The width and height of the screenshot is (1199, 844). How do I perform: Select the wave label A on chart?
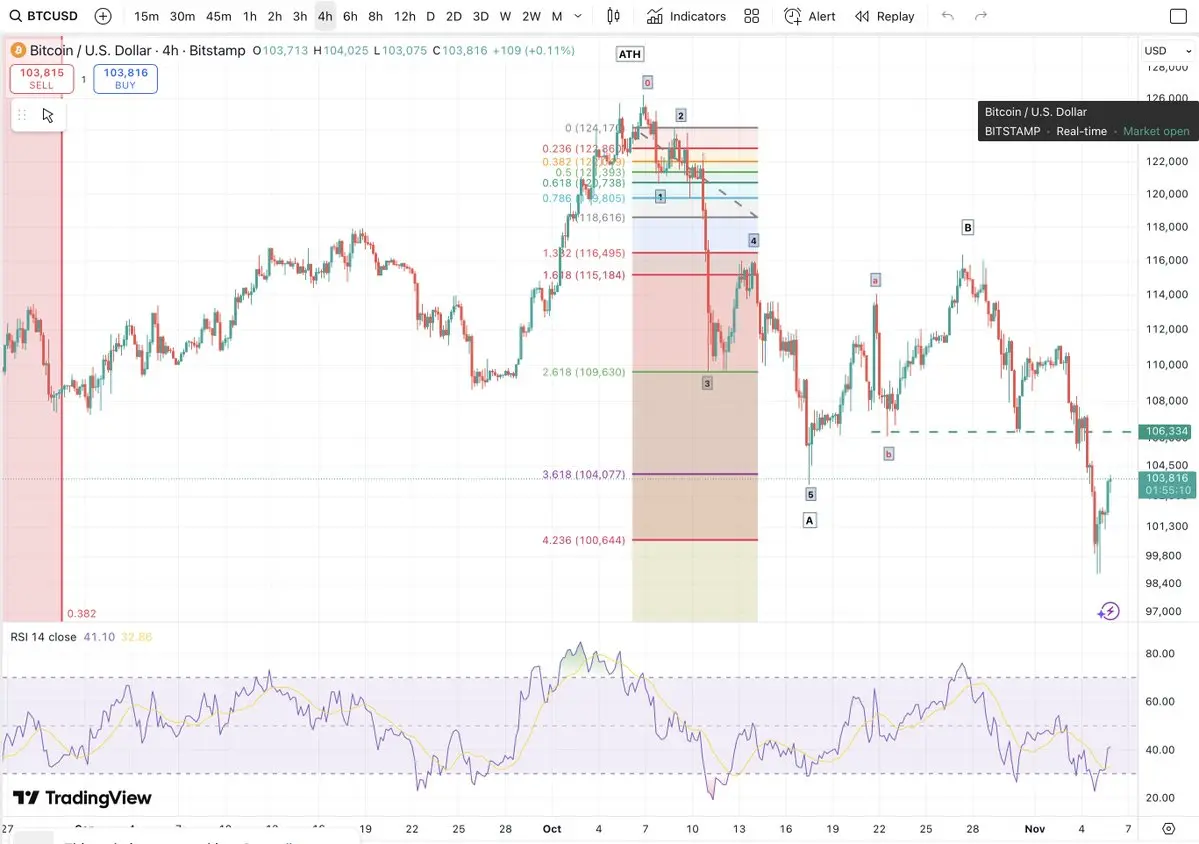[x=810, y=521]
